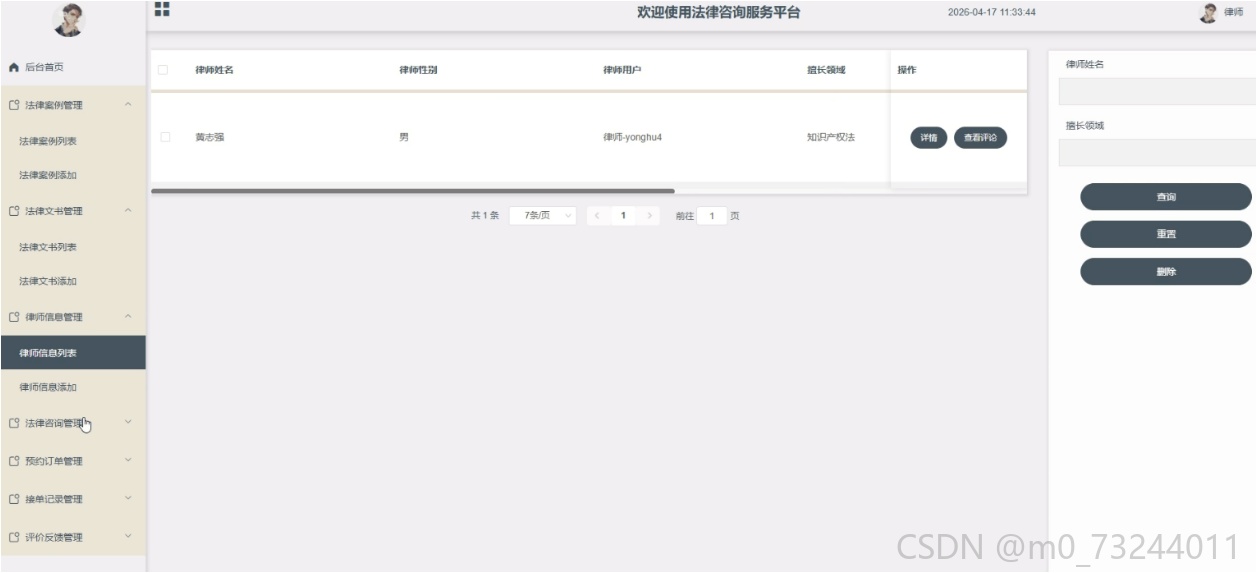Click the 法律文书管理 folder icon
Screen dimensions: 1257x573
coord(14,211)
